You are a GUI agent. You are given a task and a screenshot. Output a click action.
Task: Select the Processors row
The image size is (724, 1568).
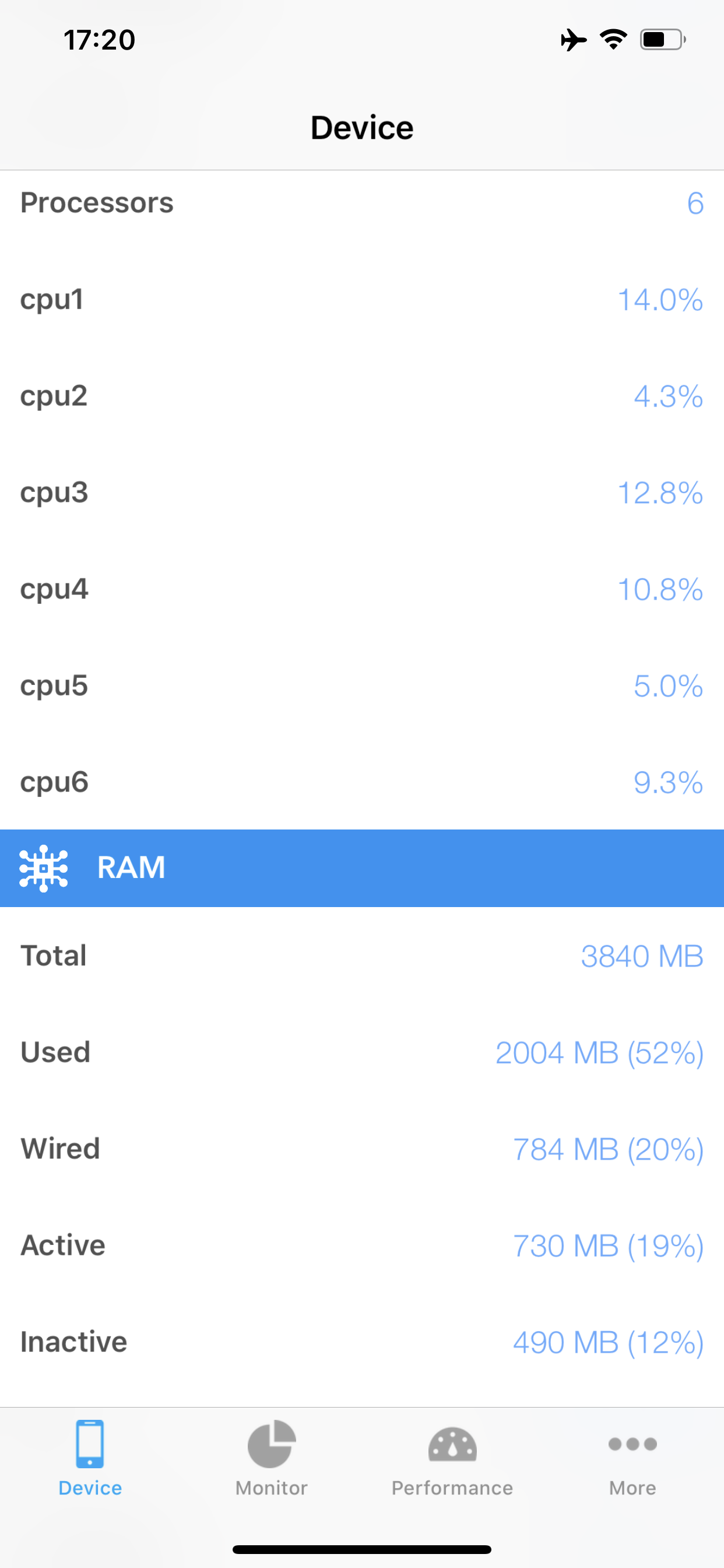362,202
